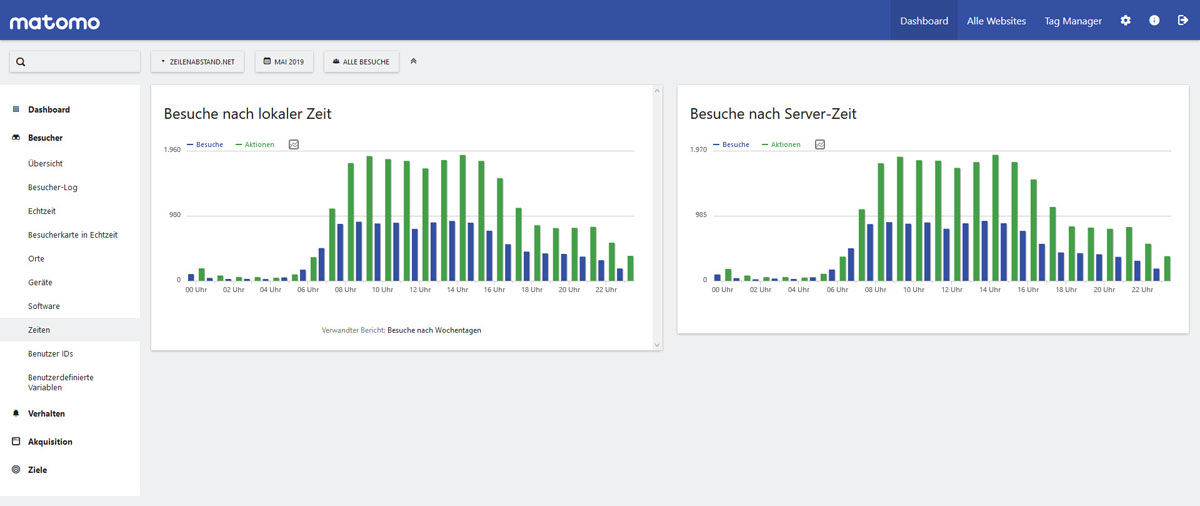Open the ZEILENABSTAND.NET website selector
The height and width of the screenshot is (506, 1200).
point(198,62)
